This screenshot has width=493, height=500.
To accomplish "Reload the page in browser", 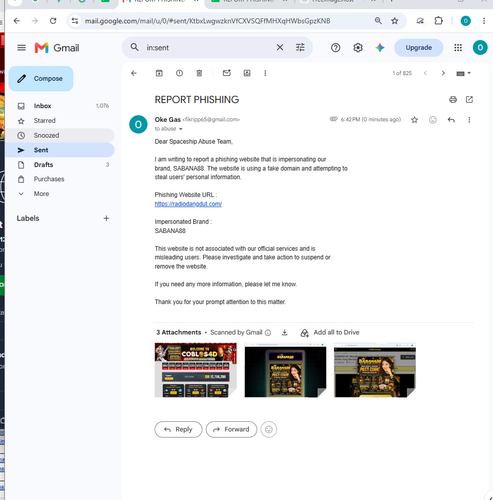I will [x=53, y=21].
